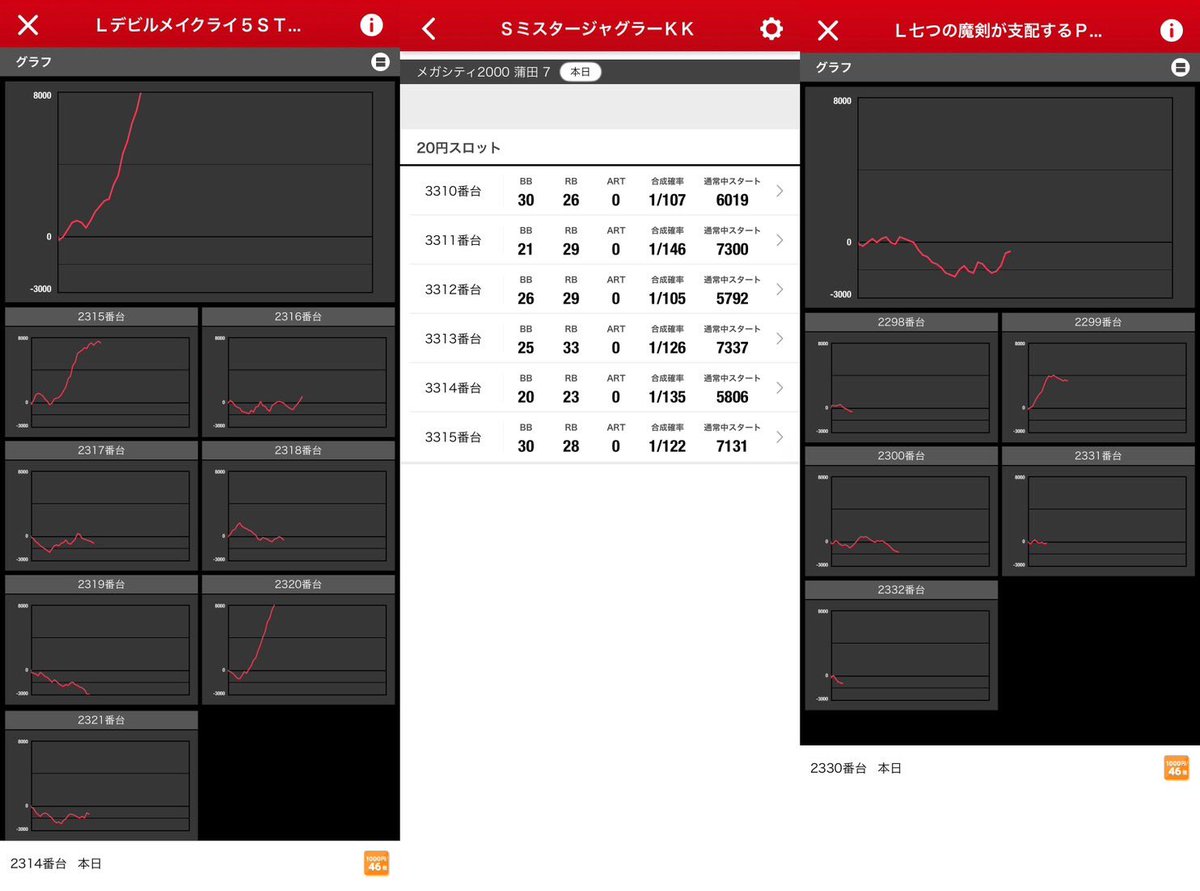The width and height of the screenshot is (1200, 891).
Task: Open info for Lデビルメイクライ5 machine
Action: (371, 26)
